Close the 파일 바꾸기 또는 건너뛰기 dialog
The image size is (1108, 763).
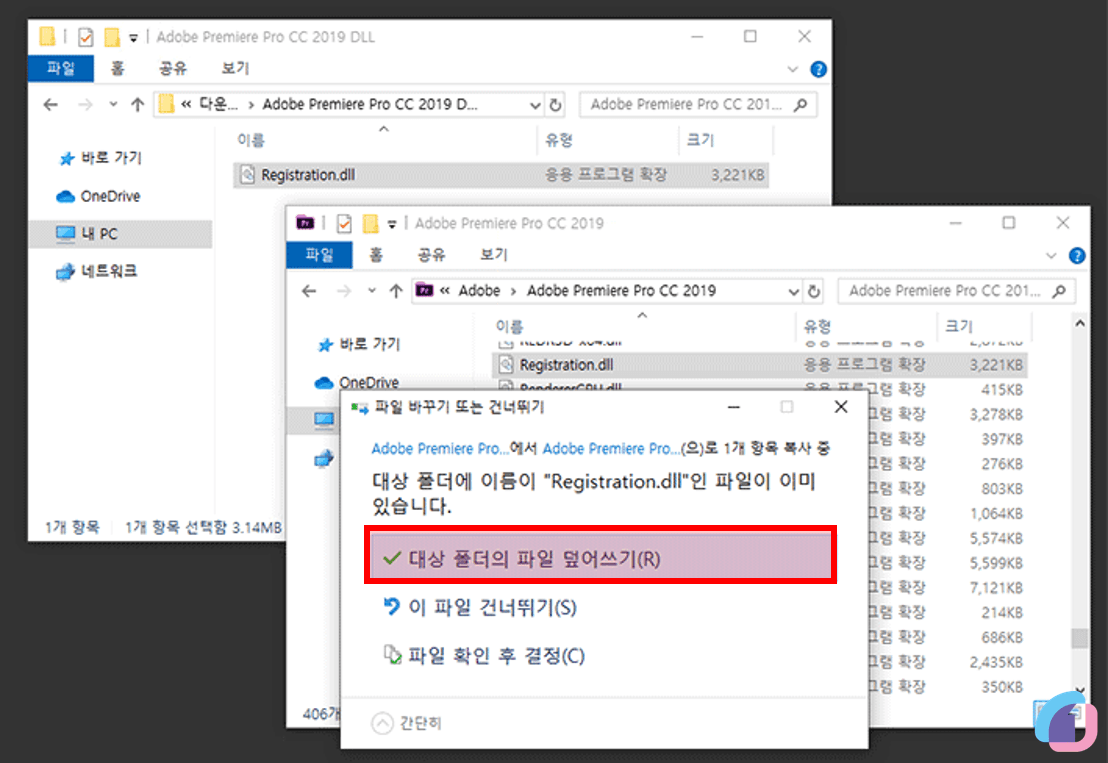841,407
